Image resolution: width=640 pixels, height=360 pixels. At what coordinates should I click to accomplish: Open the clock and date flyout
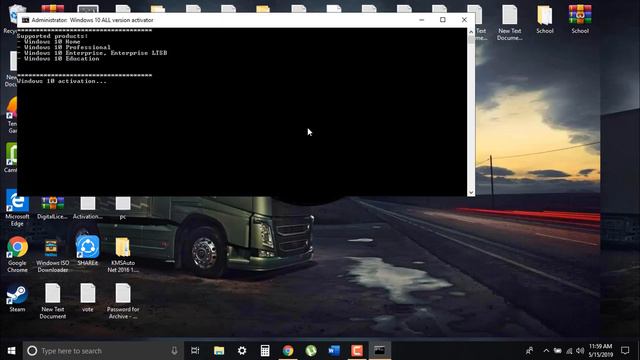[x=600, y=350]
